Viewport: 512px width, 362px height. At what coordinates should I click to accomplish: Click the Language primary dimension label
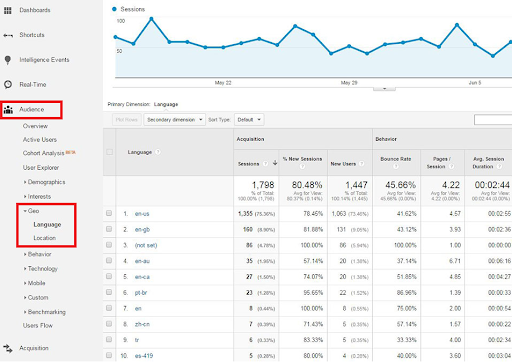(166, 104)
